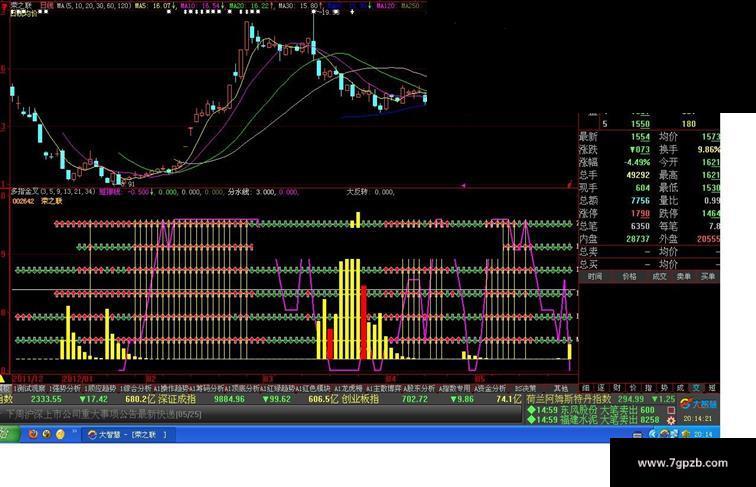The width and height of the screenshot is (756, 487).
Task: Sort trades by 时间 column header
Action: [x=594, y=276]
